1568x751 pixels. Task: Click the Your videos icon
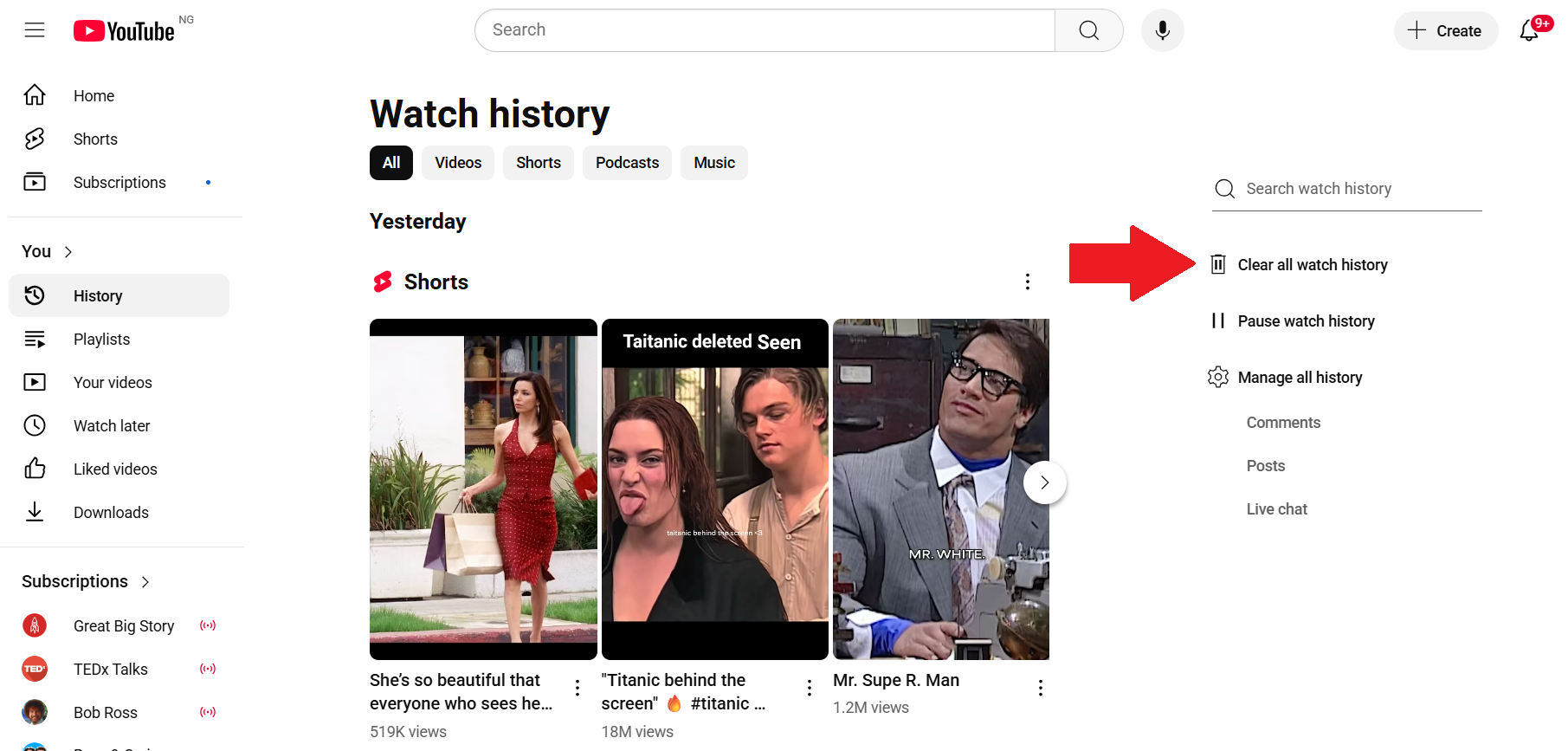(x=35, y=382)
